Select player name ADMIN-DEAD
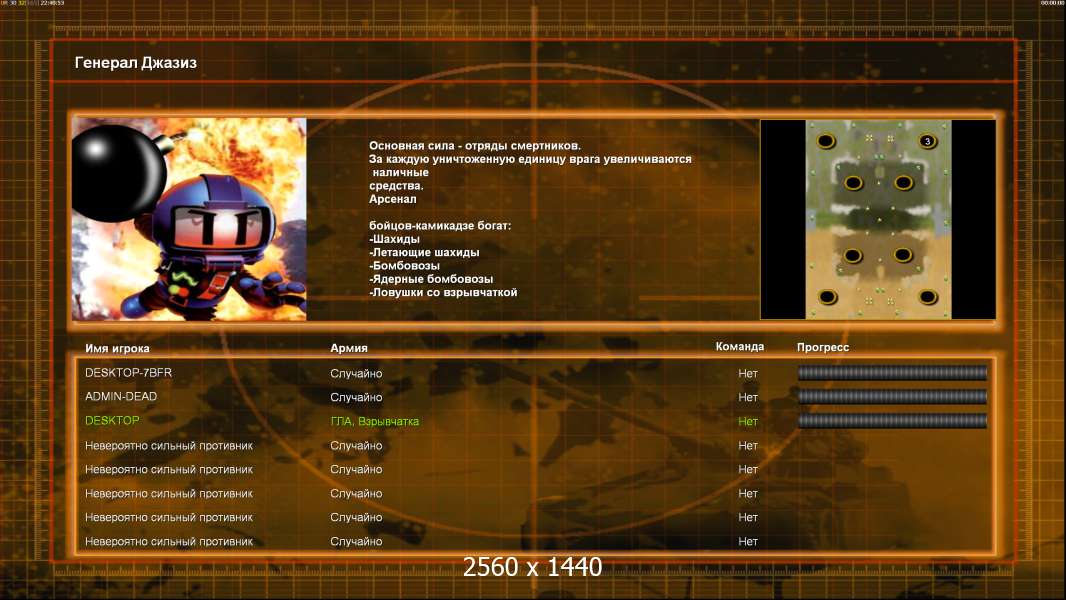The width and height of the screenshot is (1066, 600). tap(121, 396)
